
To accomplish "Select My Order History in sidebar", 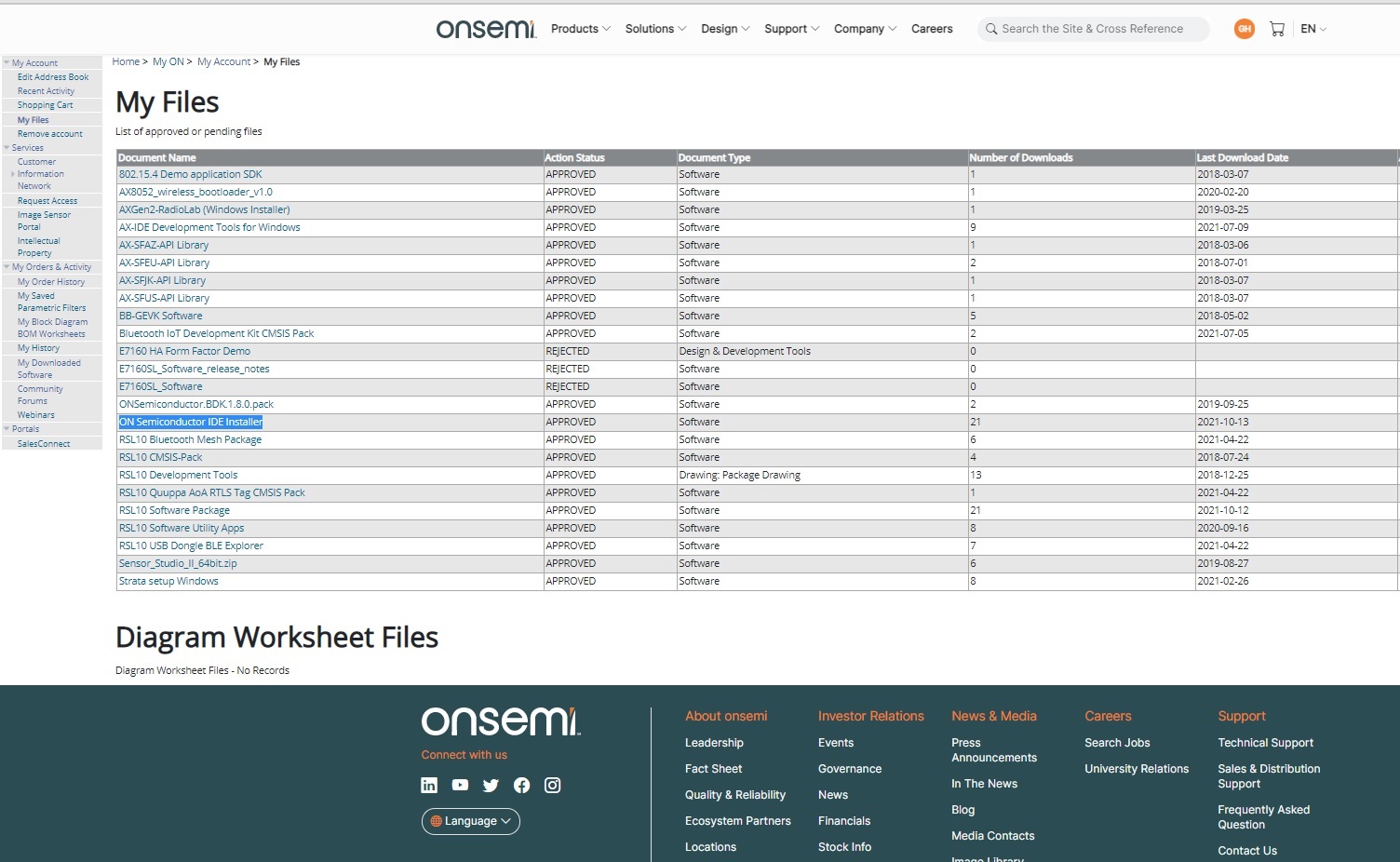I will coord(51,282).
